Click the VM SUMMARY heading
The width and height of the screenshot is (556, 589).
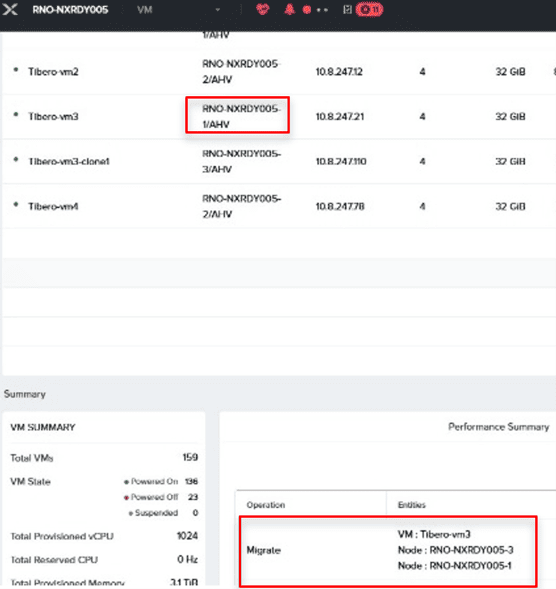tap(43, 427)
